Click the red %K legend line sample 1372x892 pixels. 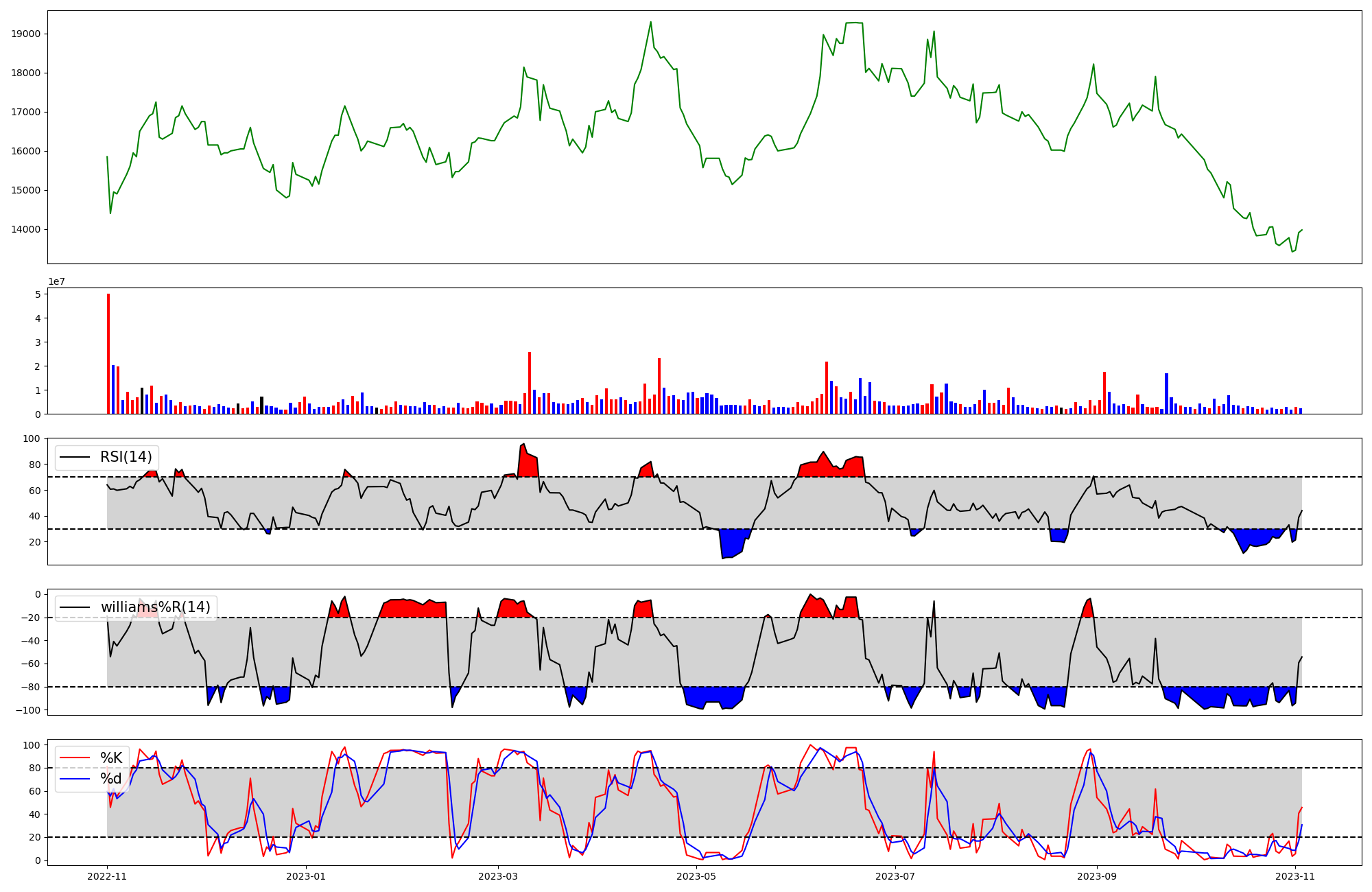coord(75,758)
